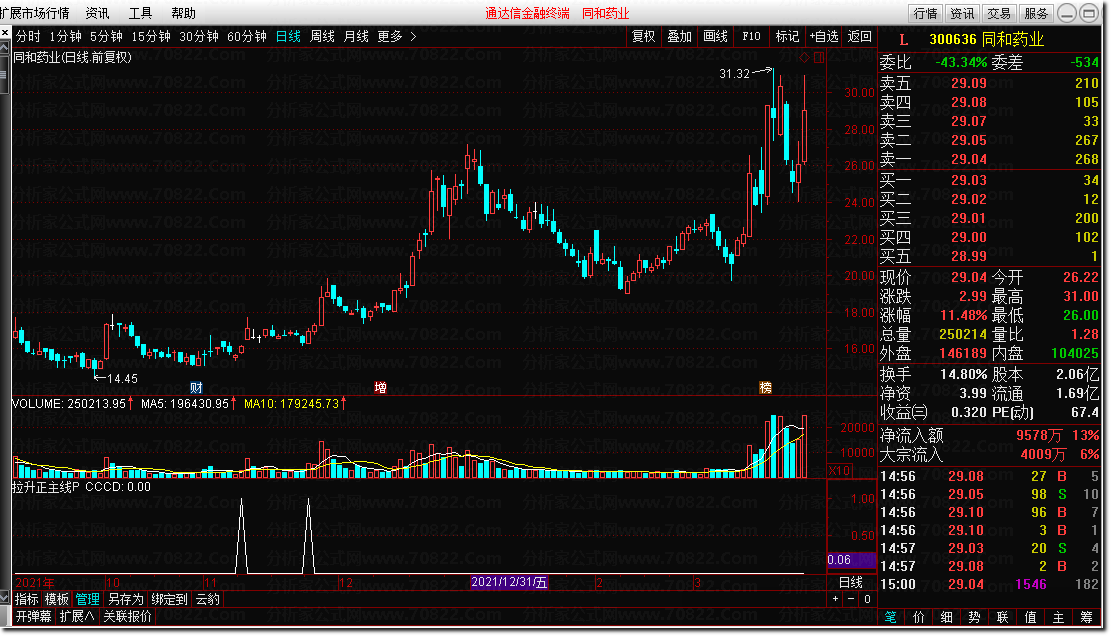This screenshot has width=1112, height=636.
Task: Select the 价 price tab
Action: (x=918, y=617)
